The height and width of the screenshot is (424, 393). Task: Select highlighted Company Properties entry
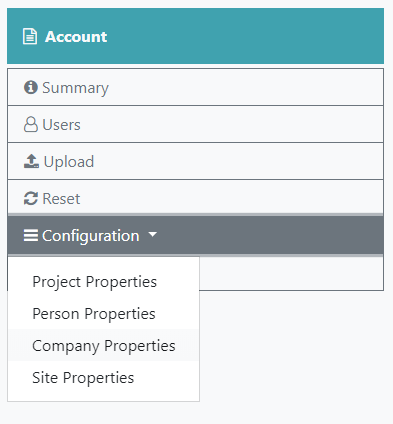point(104,346)
